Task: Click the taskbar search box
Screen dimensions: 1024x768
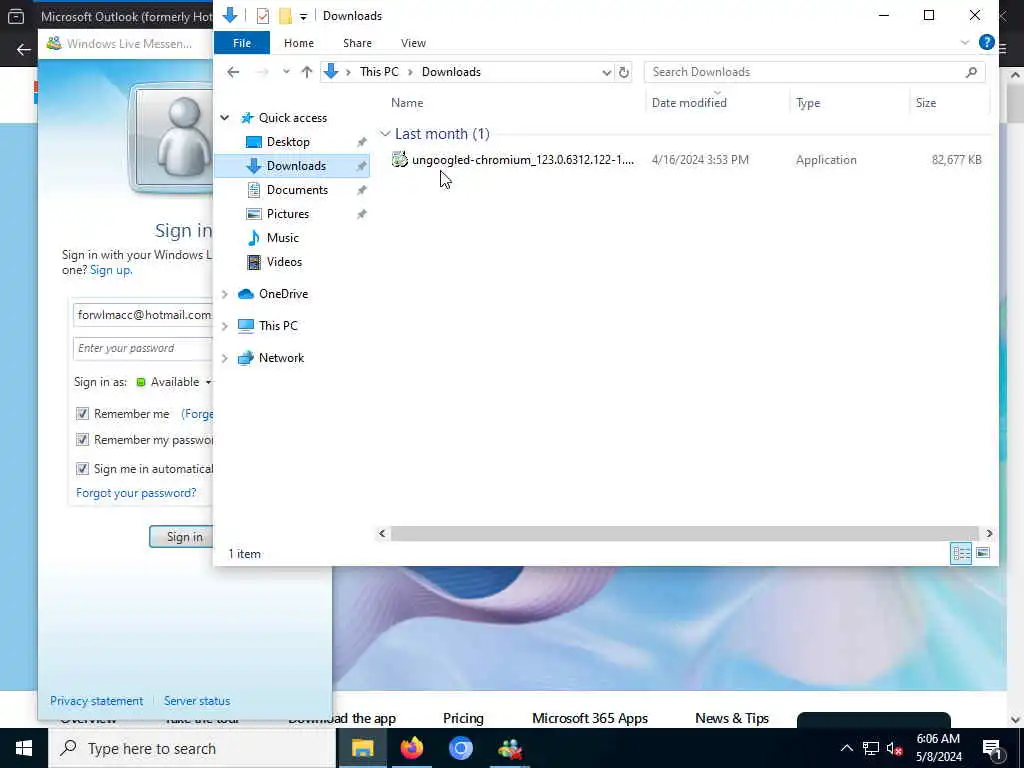Action: [192, 748]
